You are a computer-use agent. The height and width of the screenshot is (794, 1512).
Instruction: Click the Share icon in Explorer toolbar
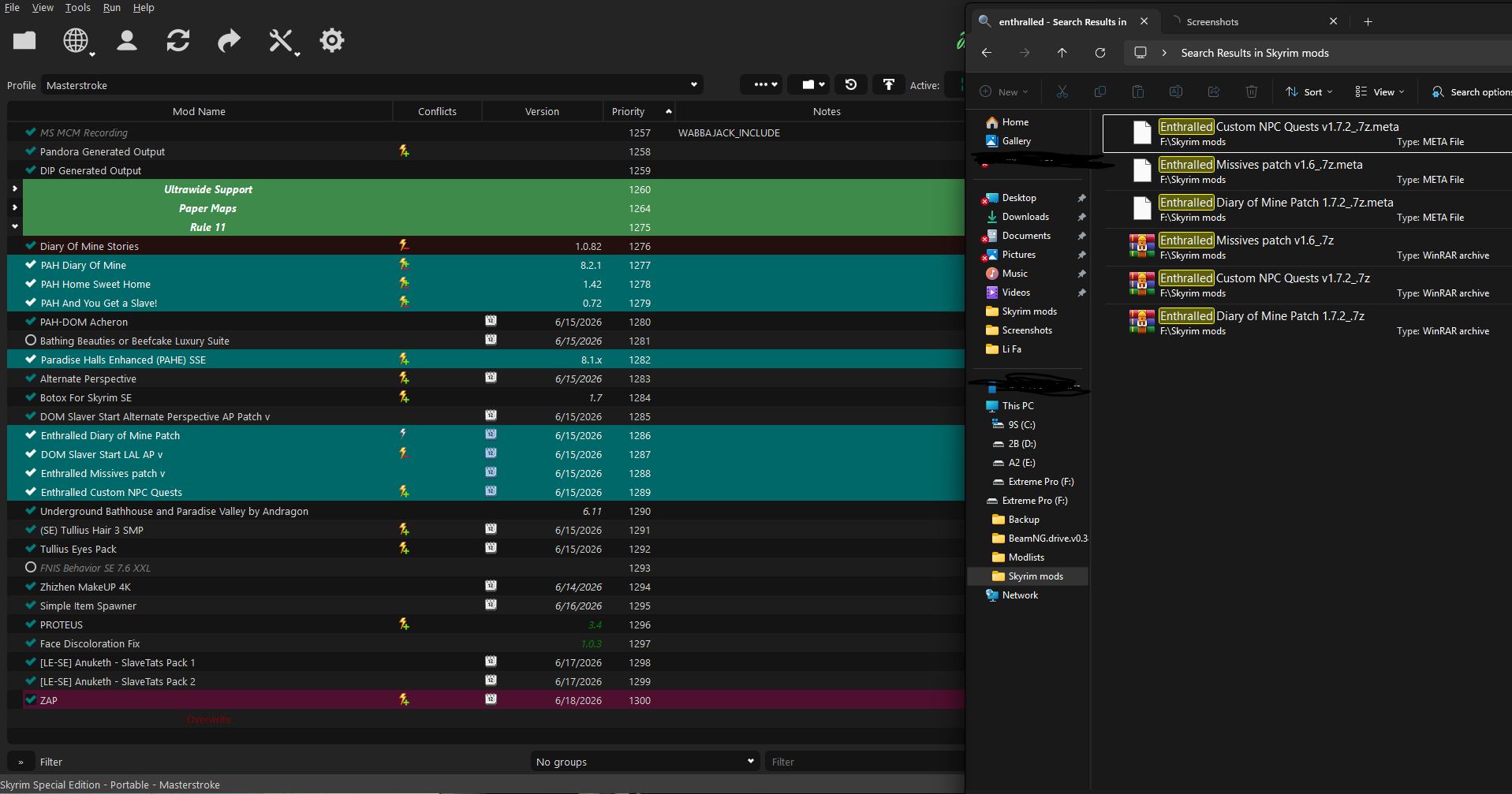click(1214, 91)
